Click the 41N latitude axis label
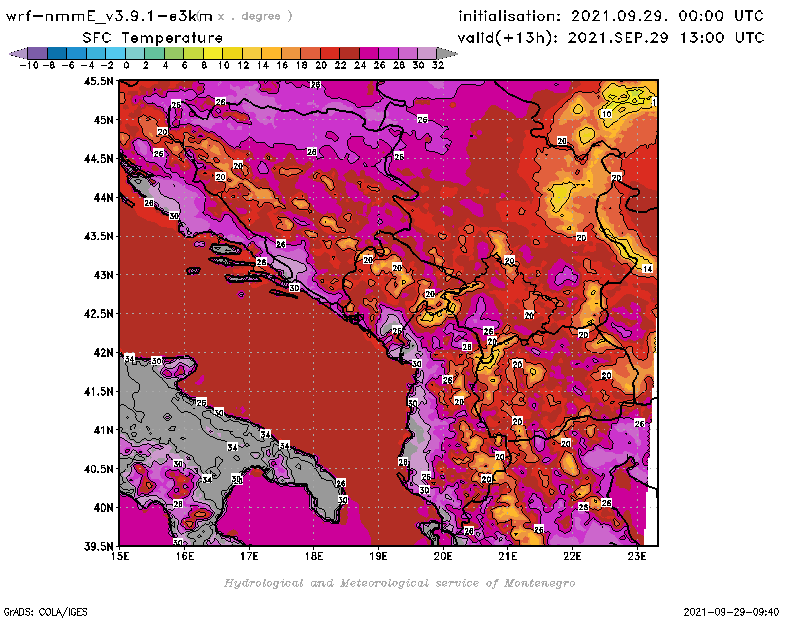This screenshot has height=618, width=800. point(103,430)
